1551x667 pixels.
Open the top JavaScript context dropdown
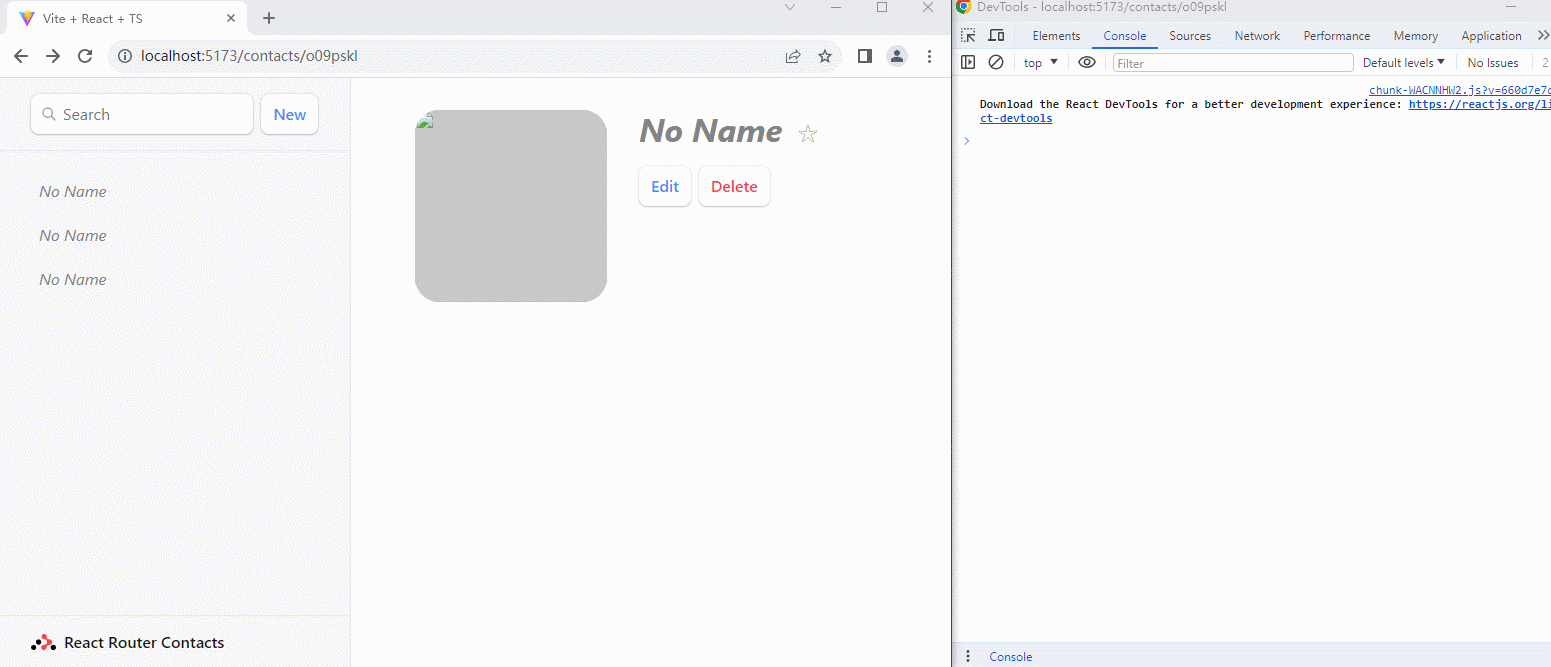pos(1040,62)
